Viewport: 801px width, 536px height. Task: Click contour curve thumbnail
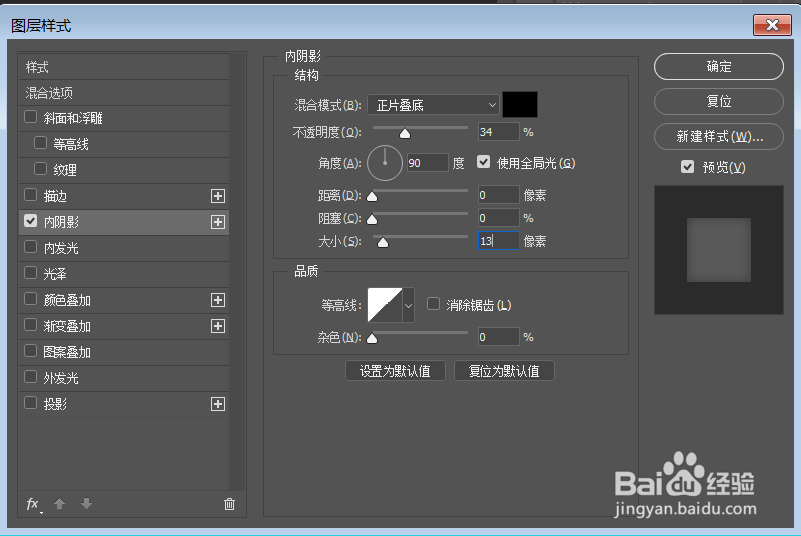coord(385,305)
